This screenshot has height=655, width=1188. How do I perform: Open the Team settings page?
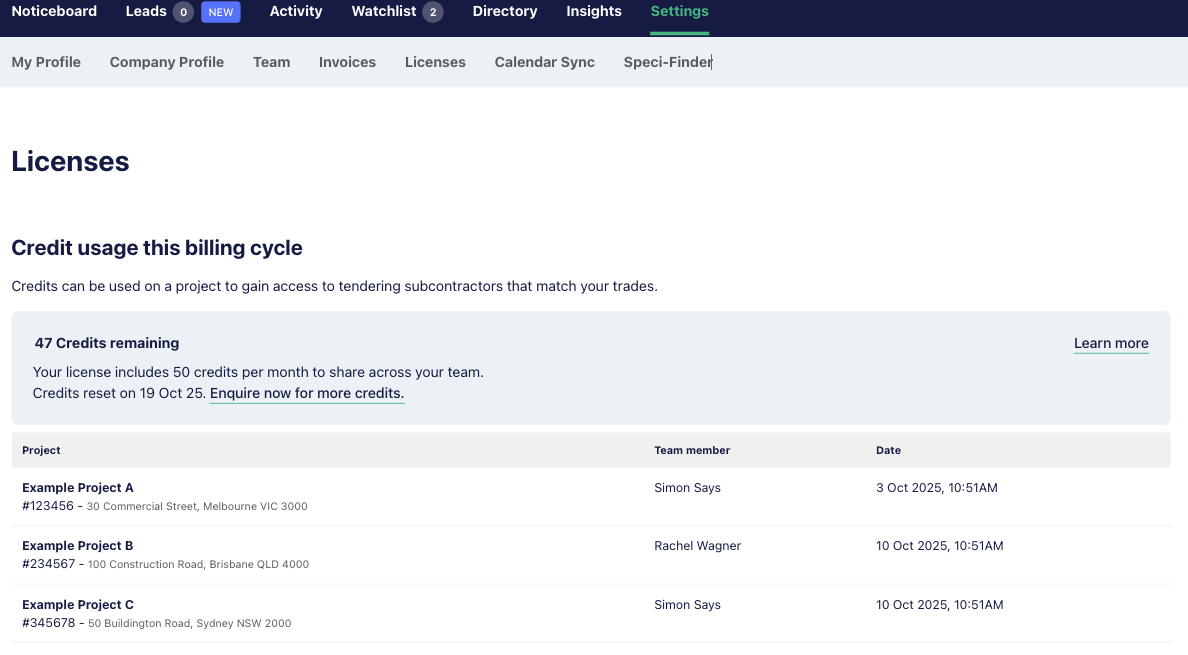coord(271,62)
